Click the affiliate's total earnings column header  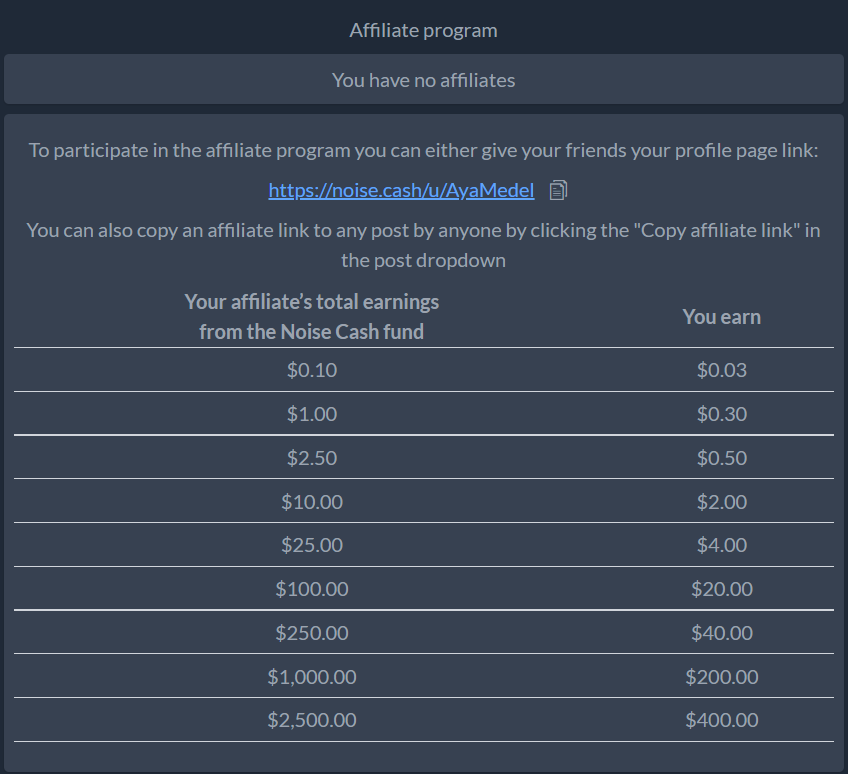(x=312, y=317)
